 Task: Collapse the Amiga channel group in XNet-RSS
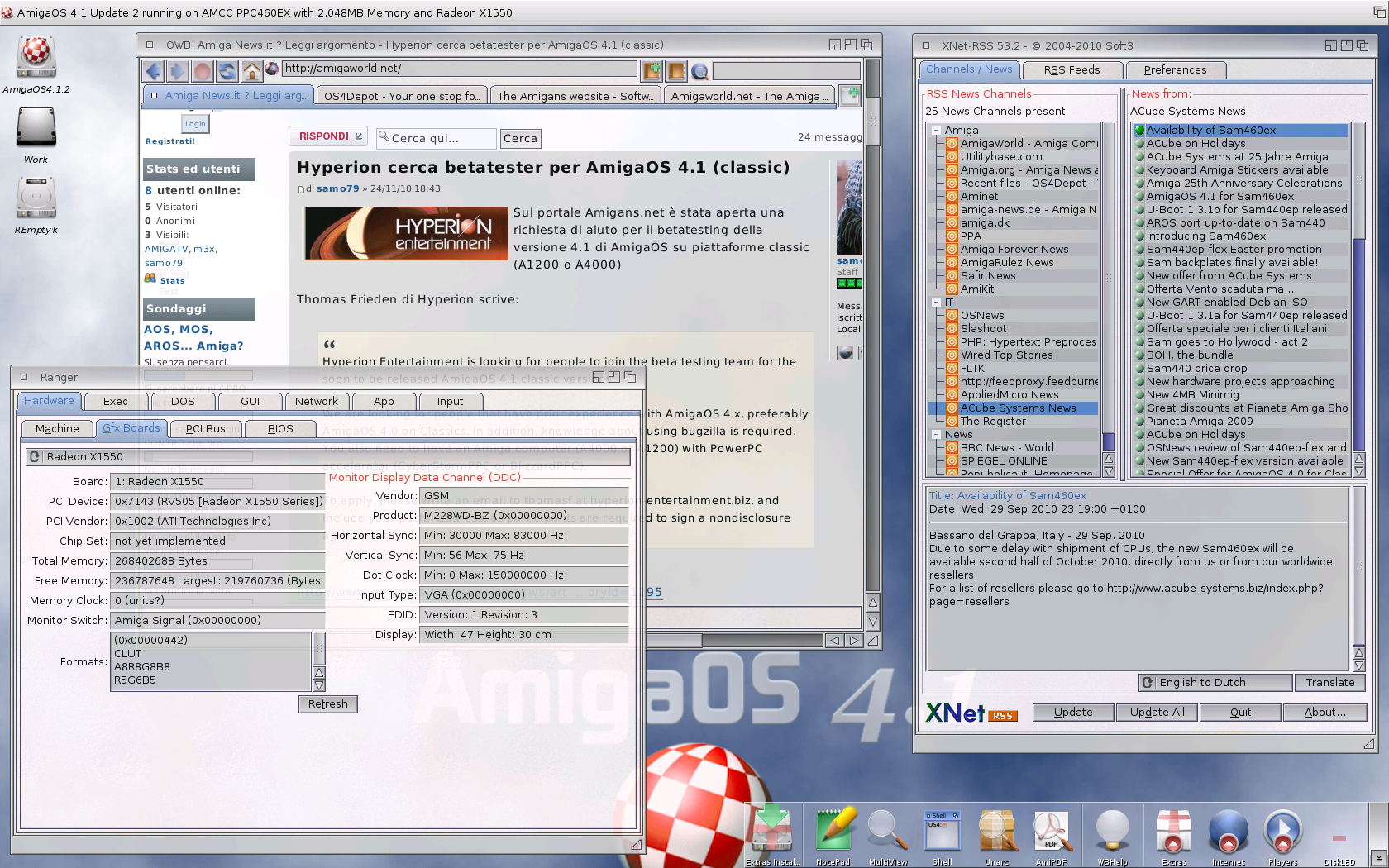937,131
